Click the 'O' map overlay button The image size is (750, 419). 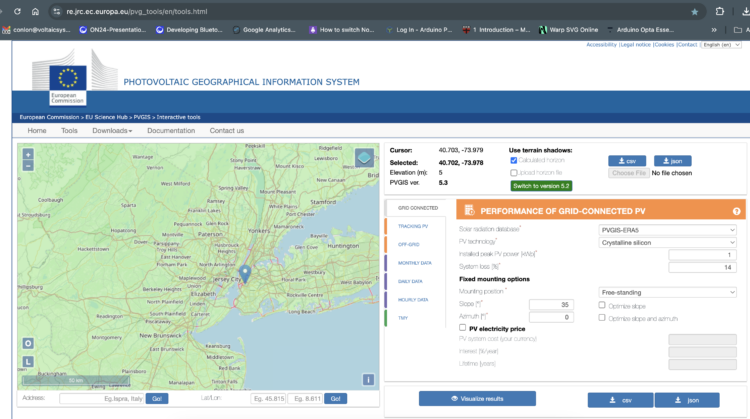coord(28,343)
